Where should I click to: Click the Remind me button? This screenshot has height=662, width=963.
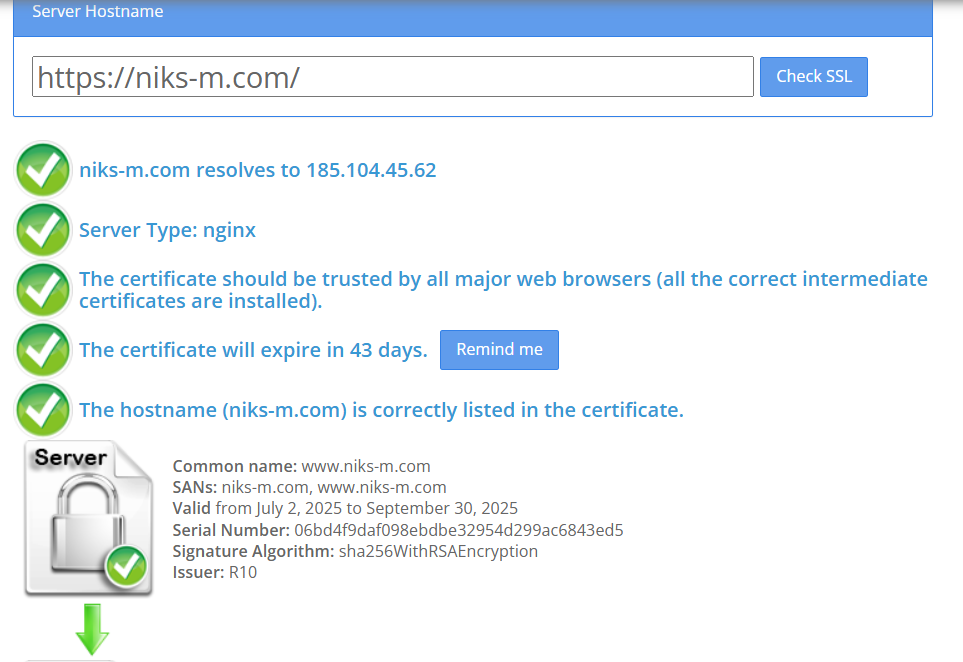click(499, 349)
